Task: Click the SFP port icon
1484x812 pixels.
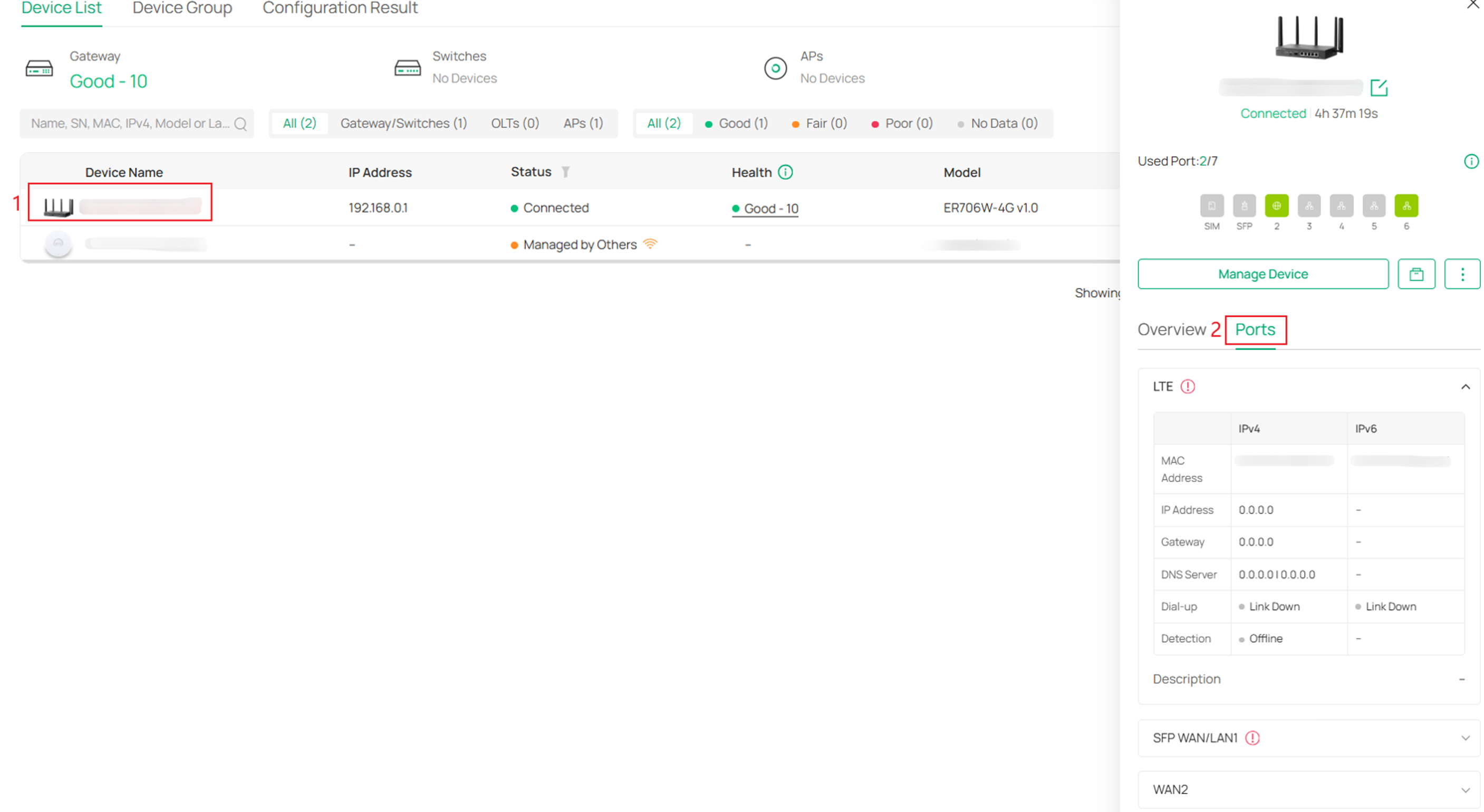Action: click(x=1244, y=206)
